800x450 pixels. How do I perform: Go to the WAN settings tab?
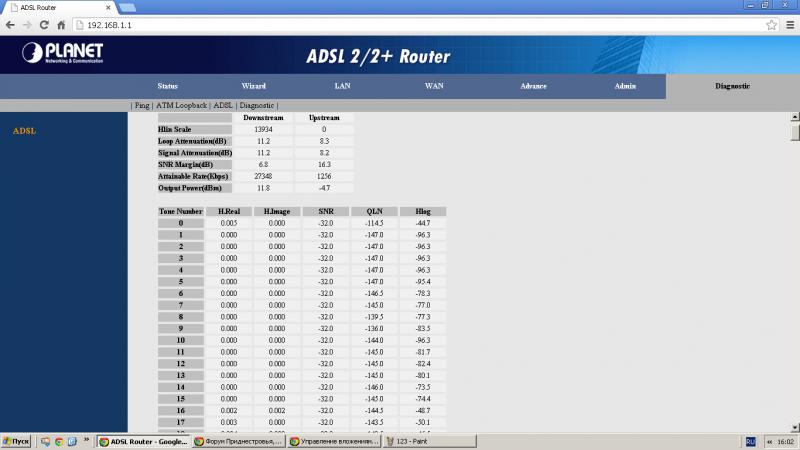point(434,86)
